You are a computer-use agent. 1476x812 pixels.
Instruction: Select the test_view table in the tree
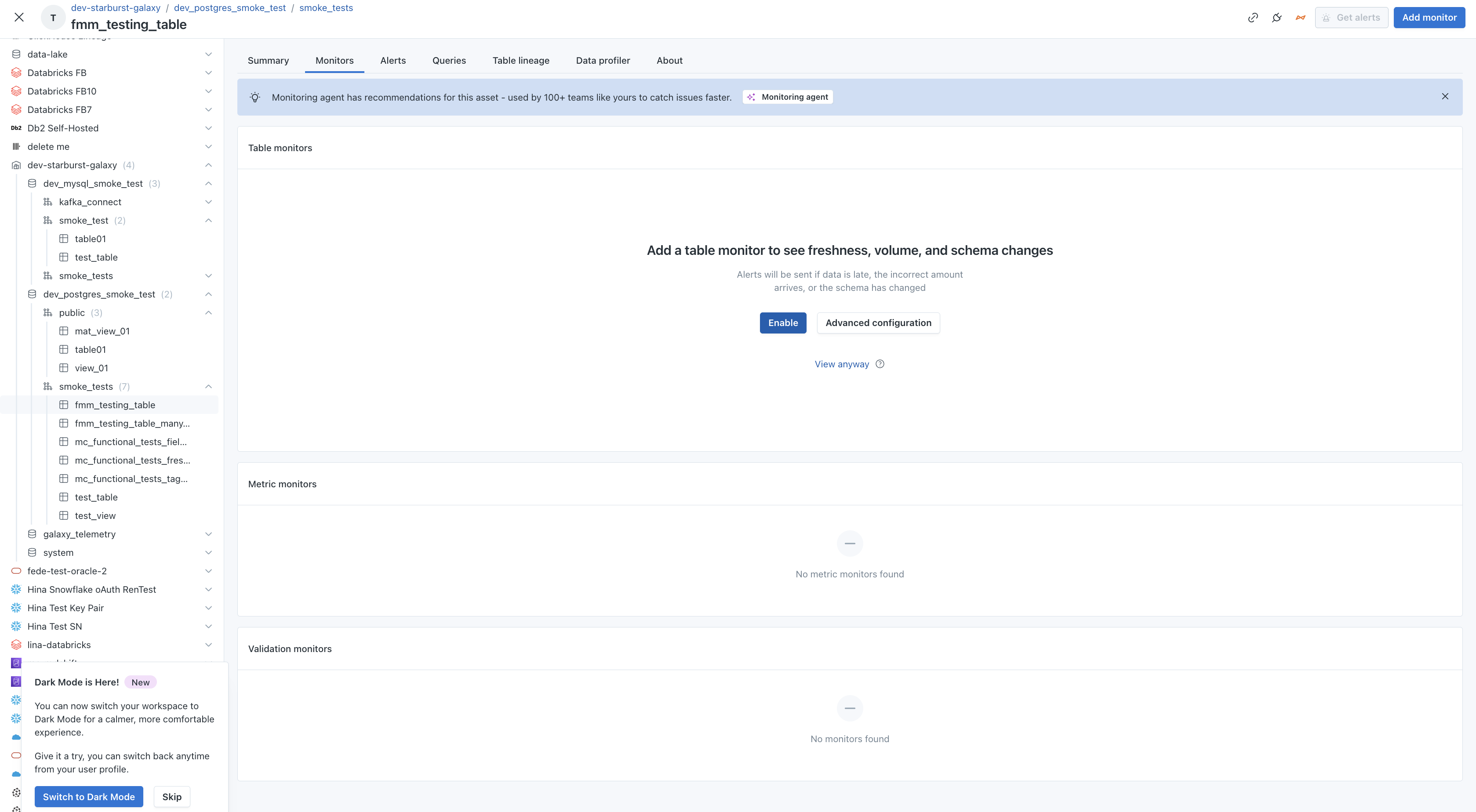95,516
